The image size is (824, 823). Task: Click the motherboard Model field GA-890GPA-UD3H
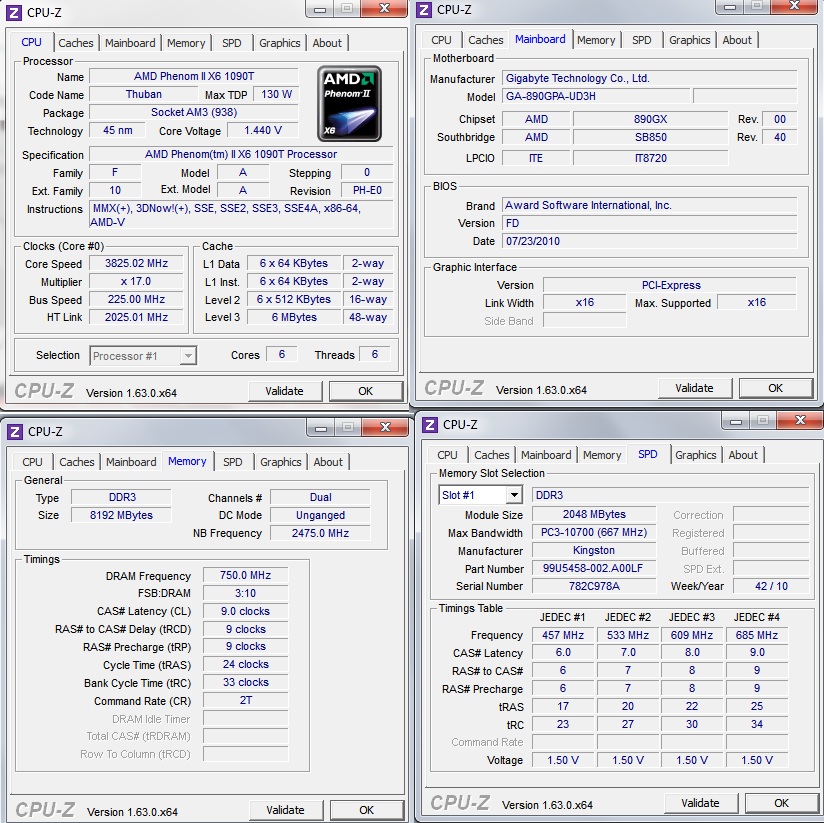coord(596,96)
